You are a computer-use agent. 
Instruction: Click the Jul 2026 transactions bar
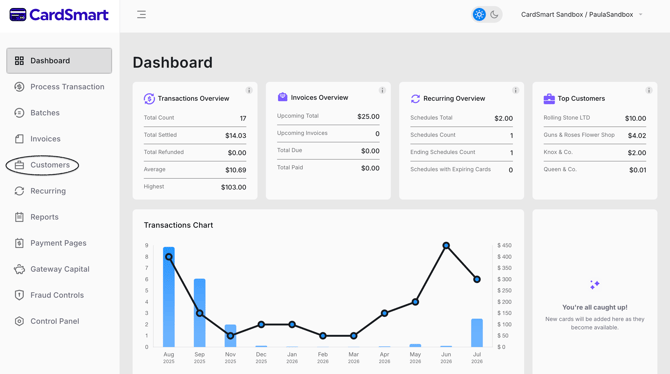tap(477, 333)
